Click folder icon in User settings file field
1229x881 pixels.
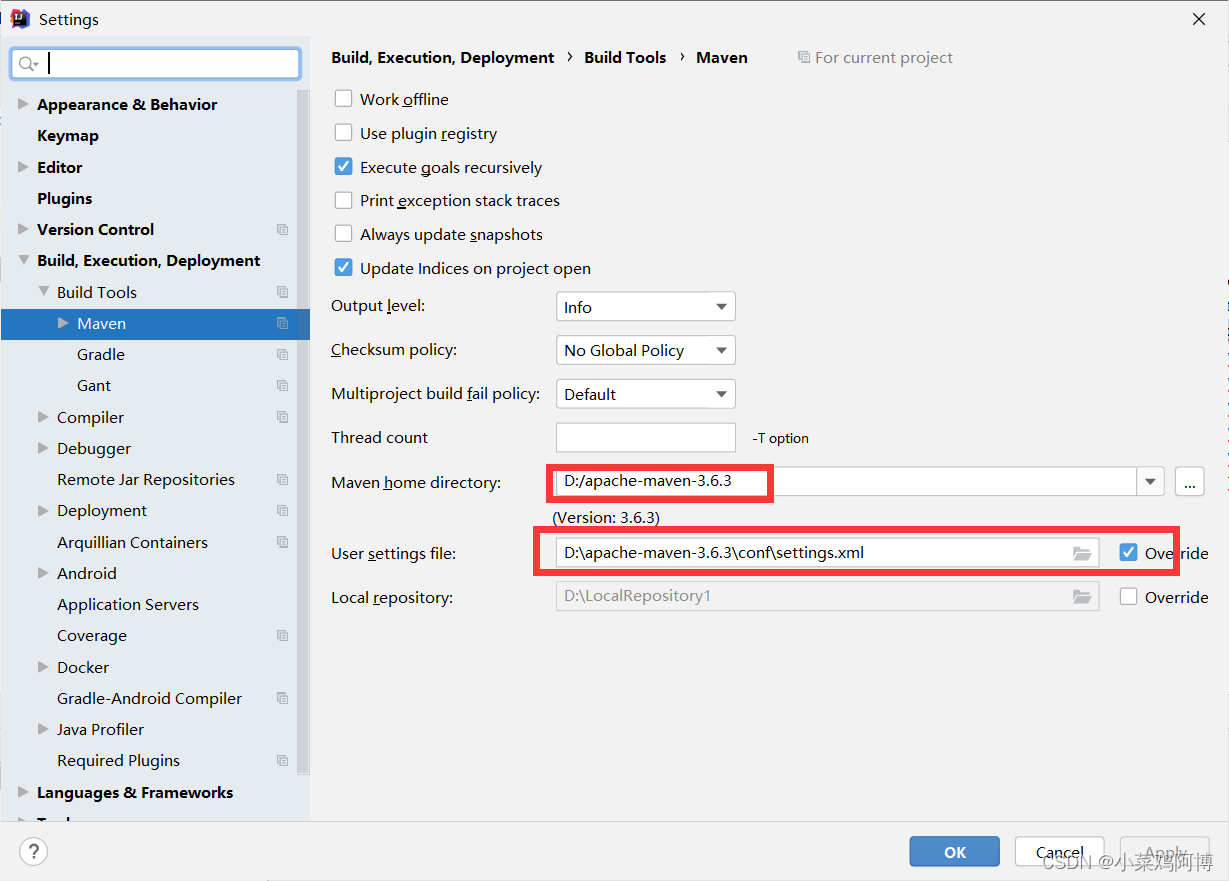1082,553
